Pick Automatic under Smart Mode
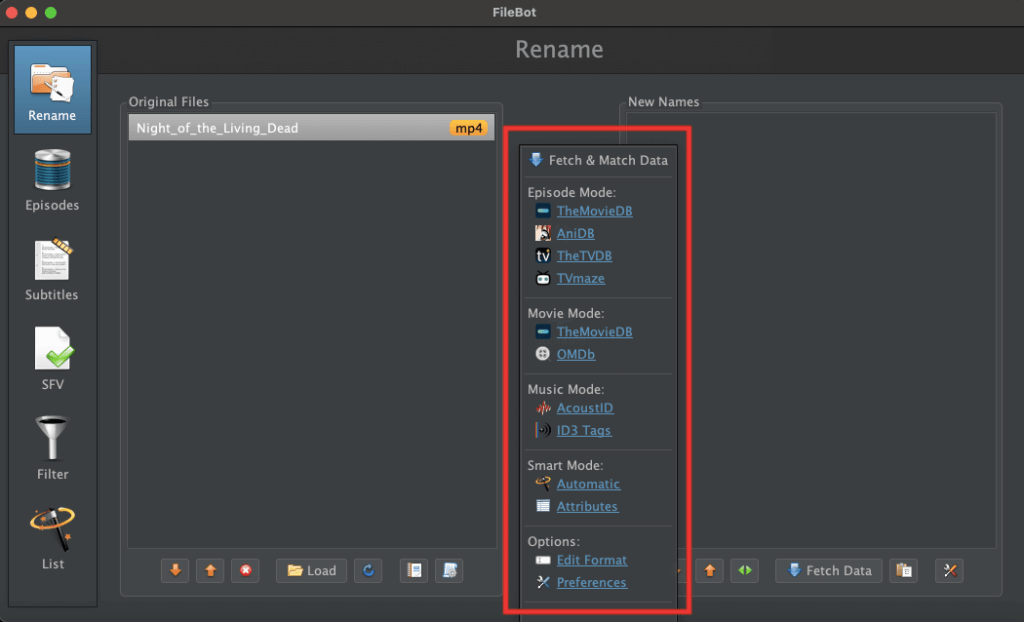Image resolution: width=1024 pixels, height=622 pixels. (588, 484)
